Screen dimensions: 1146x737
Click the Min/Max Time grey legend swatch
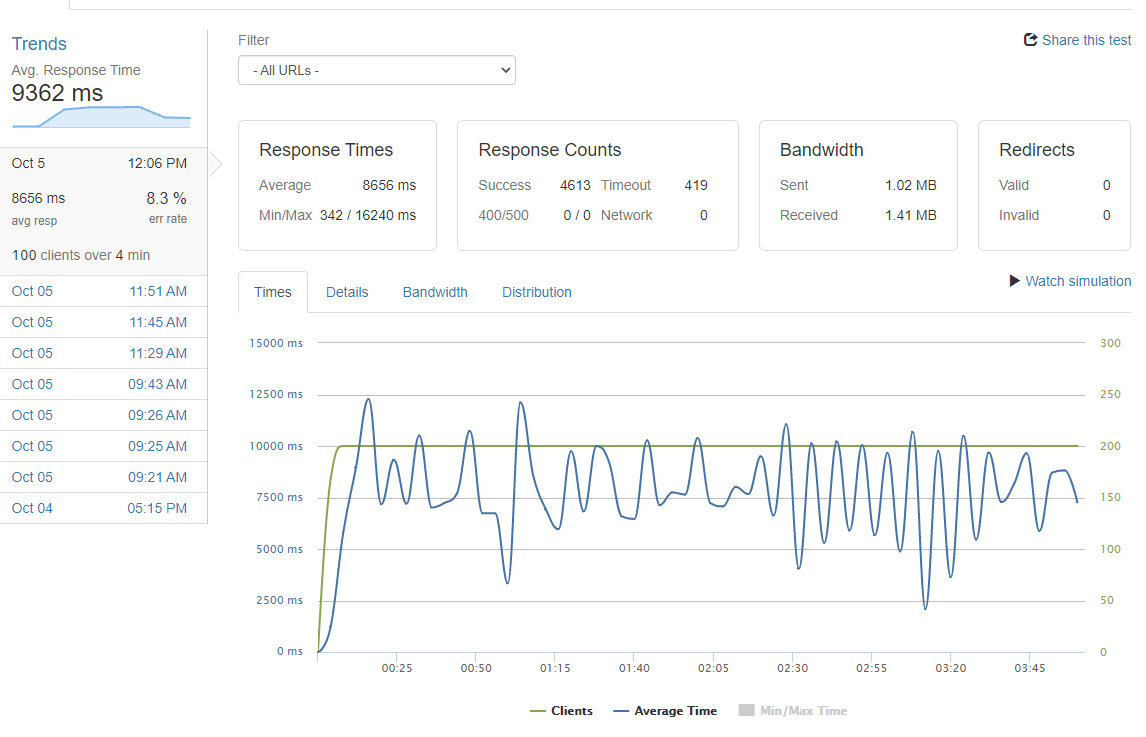click(x=746, y=711)
